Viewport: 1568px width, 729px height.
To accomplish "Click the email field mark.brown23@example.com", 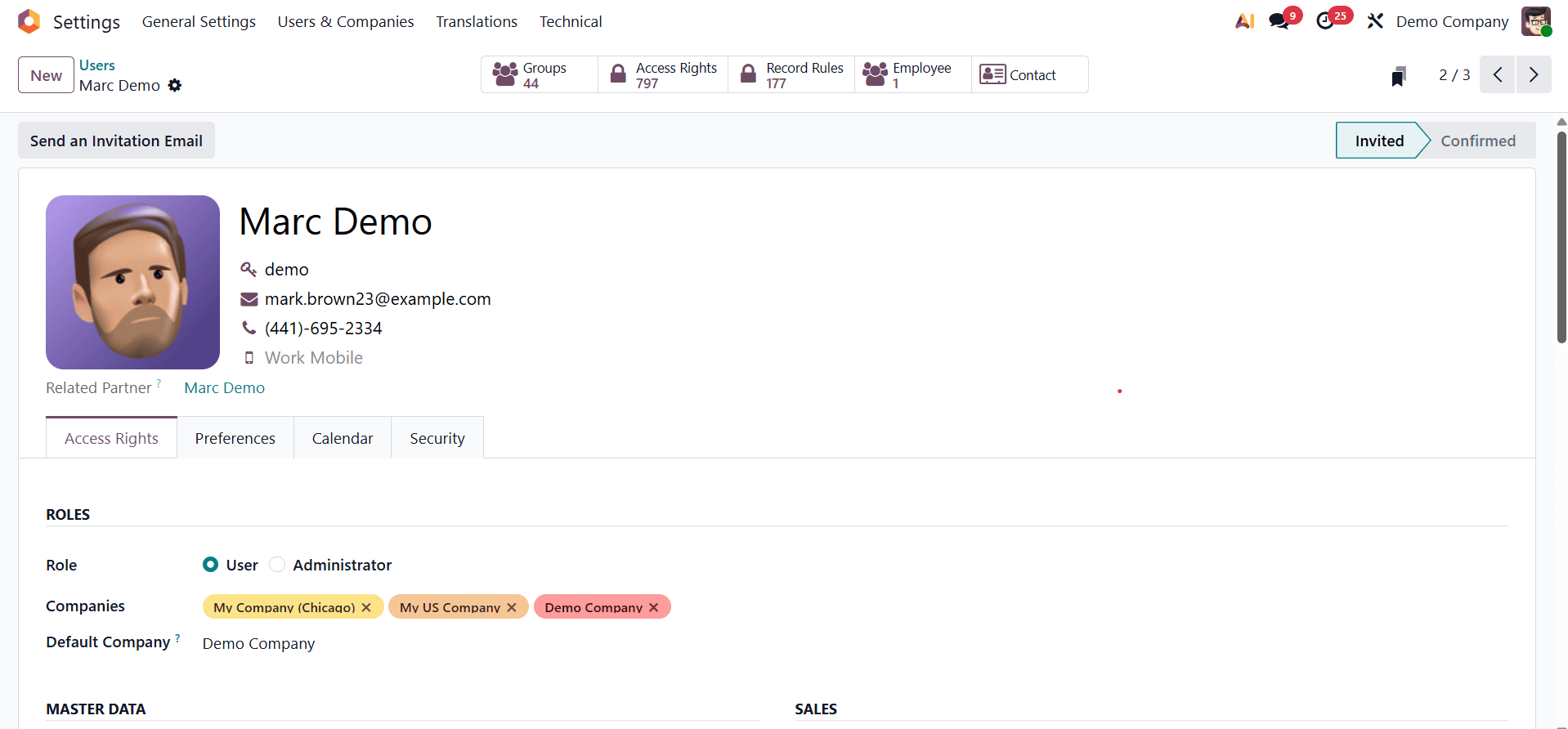I will 378,299.
